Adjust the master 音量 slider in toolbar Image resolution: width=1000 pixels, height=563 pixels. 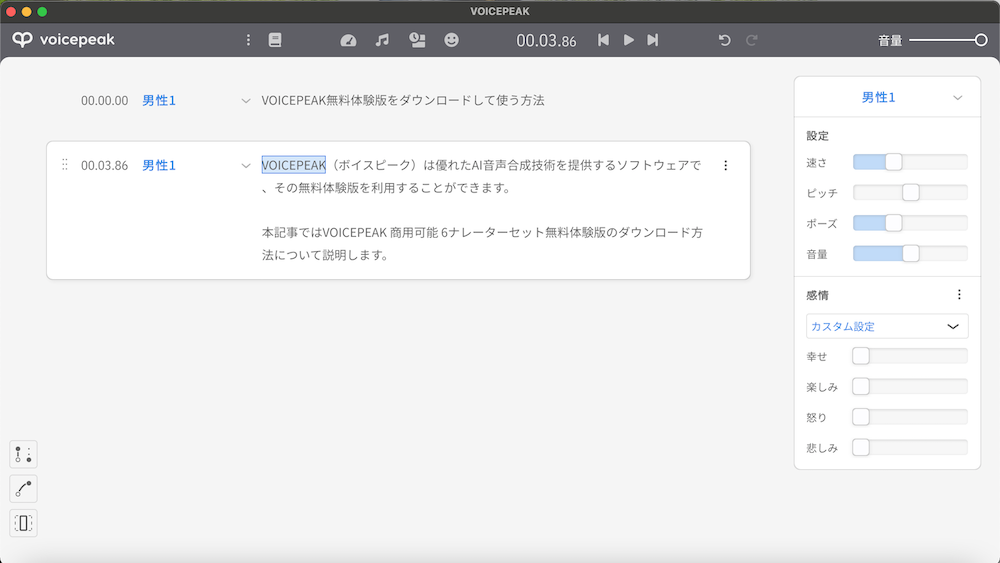tap(948, 40)
